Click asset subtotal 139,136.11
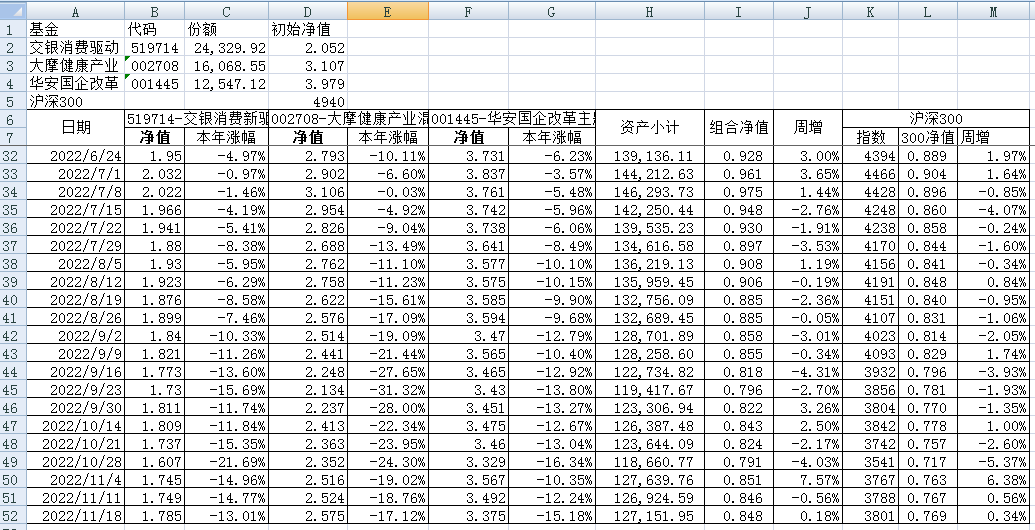This screenshot has width=1035, height=530. pos(650,156)
